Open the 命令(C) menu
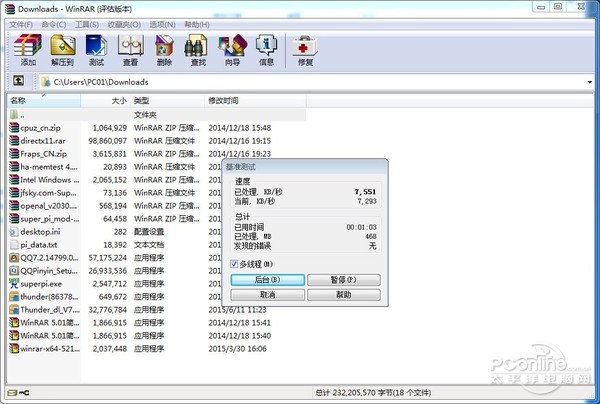 click(x=54, y=24)
